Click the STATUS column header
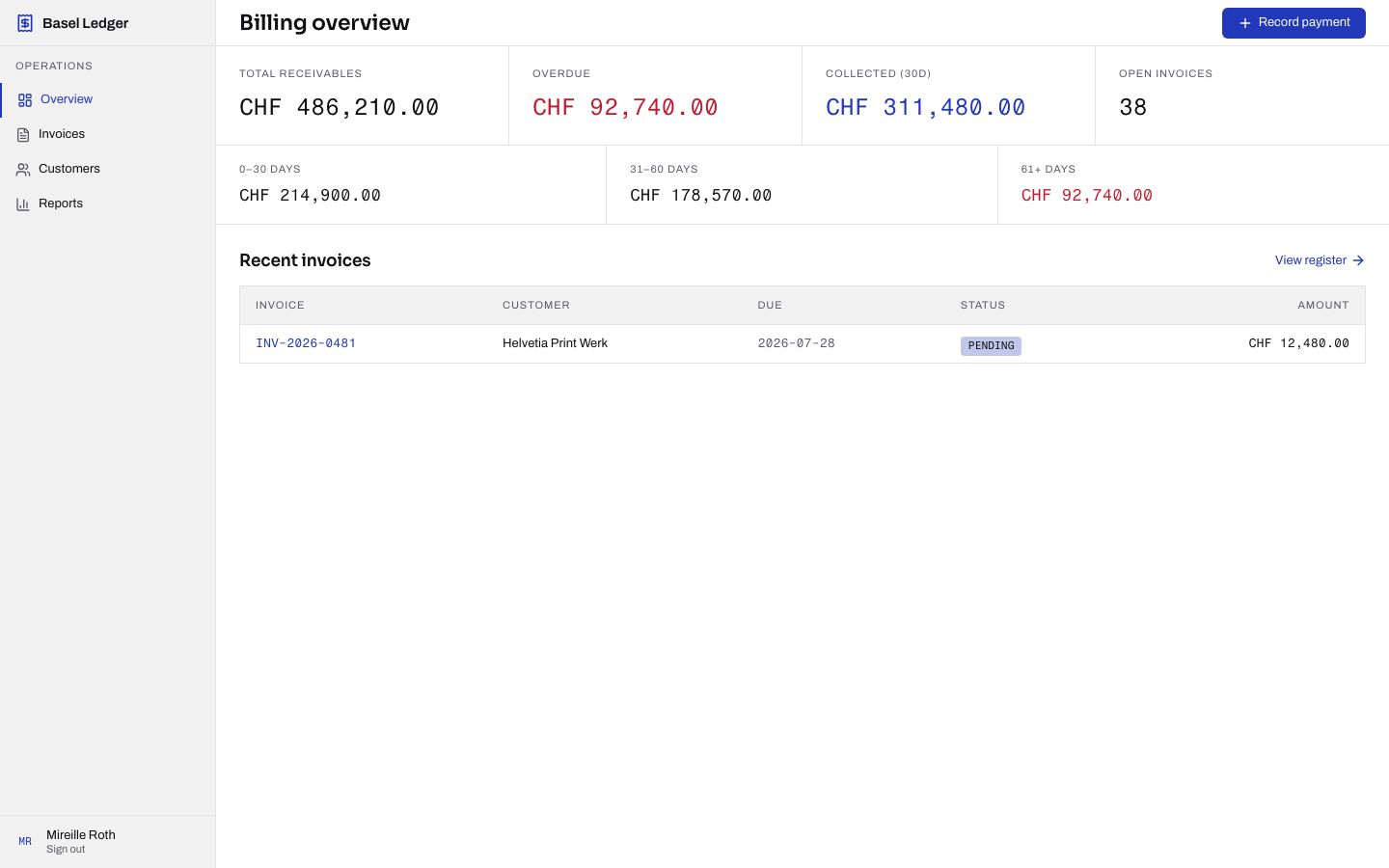The width and height of the screenshot is (1389, 868). pos(983,305)
